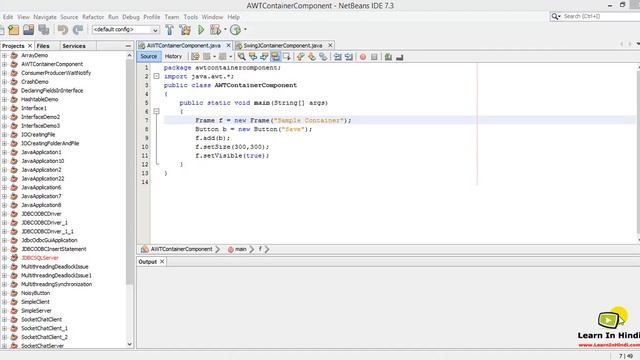Comment selected lines editor icon

click(388, 57)
